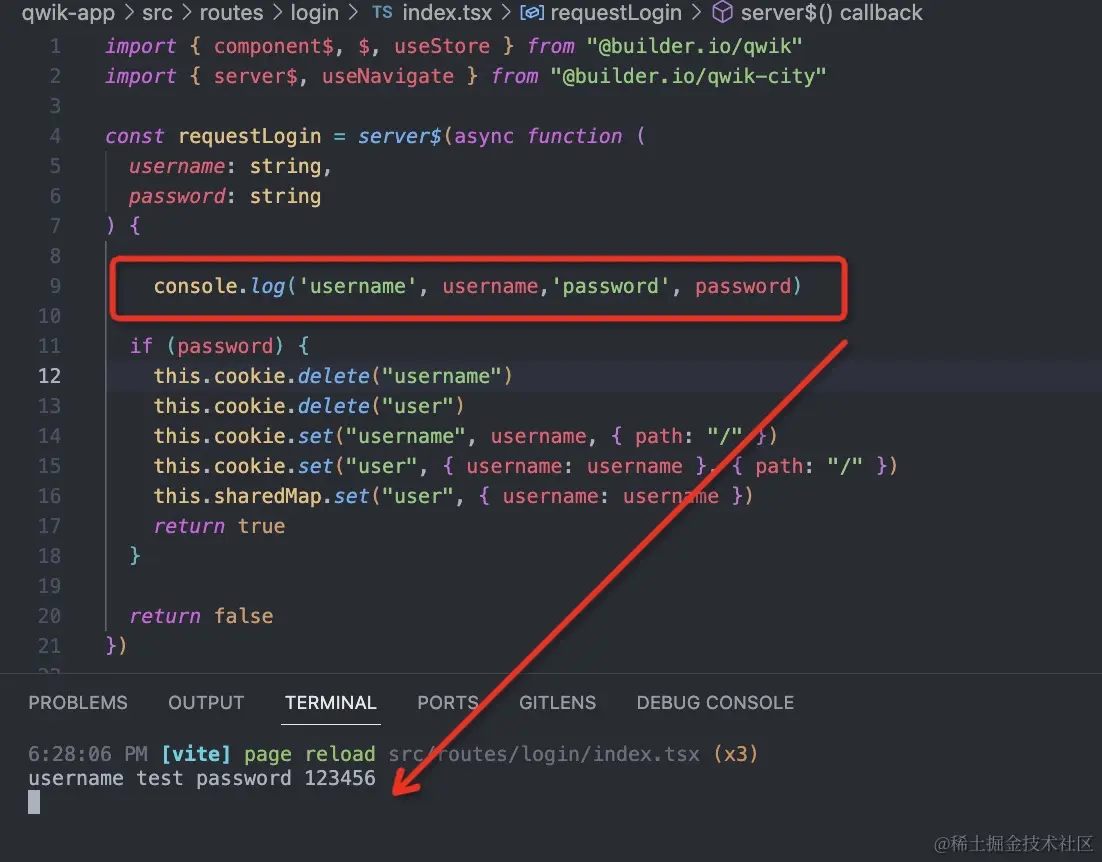Click this.cookie.delete("username") line
This screenshot has width=1102, height=862.
333,376
